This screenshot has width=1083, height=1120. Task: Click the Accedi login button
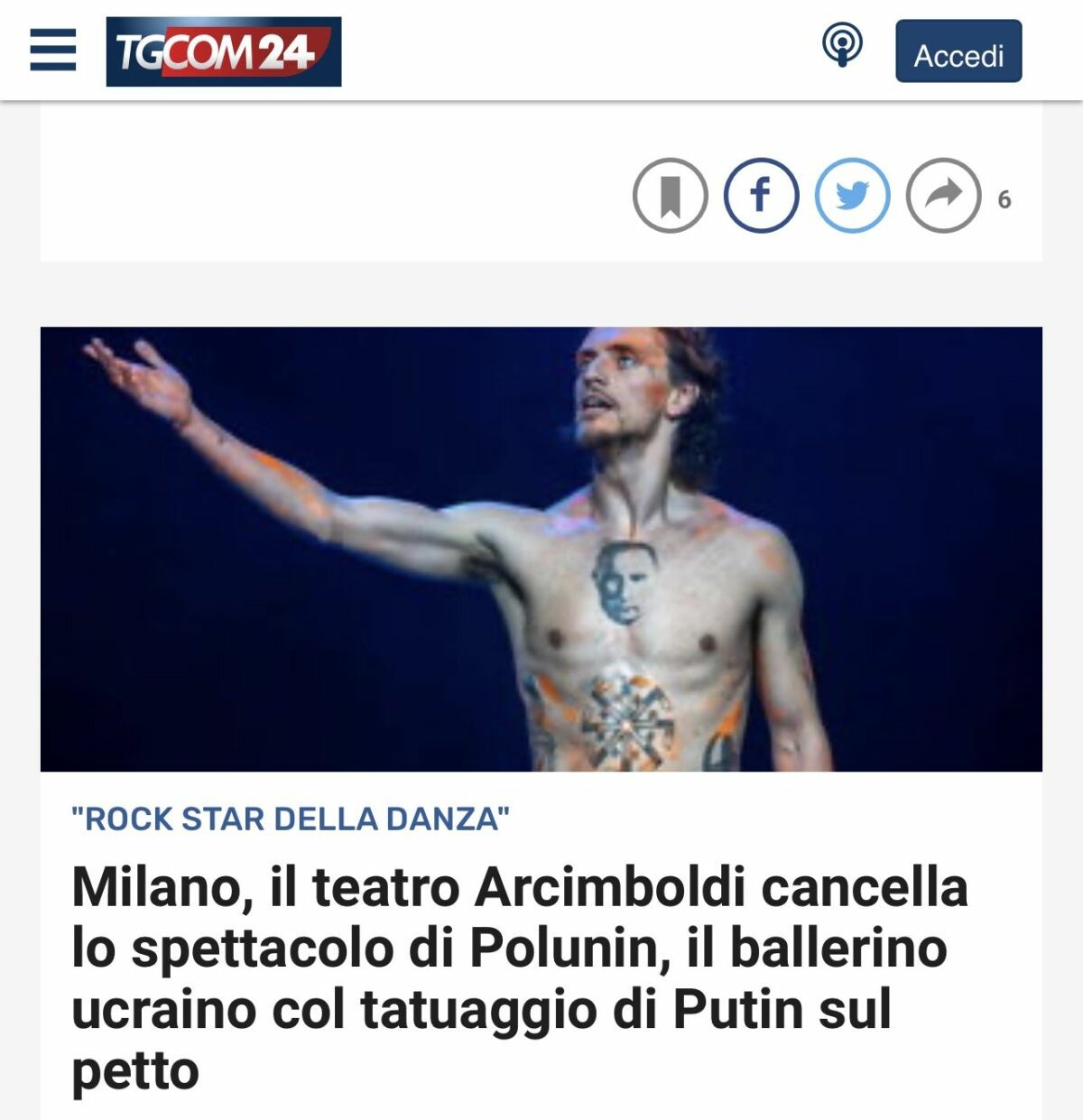click(958, 51)
